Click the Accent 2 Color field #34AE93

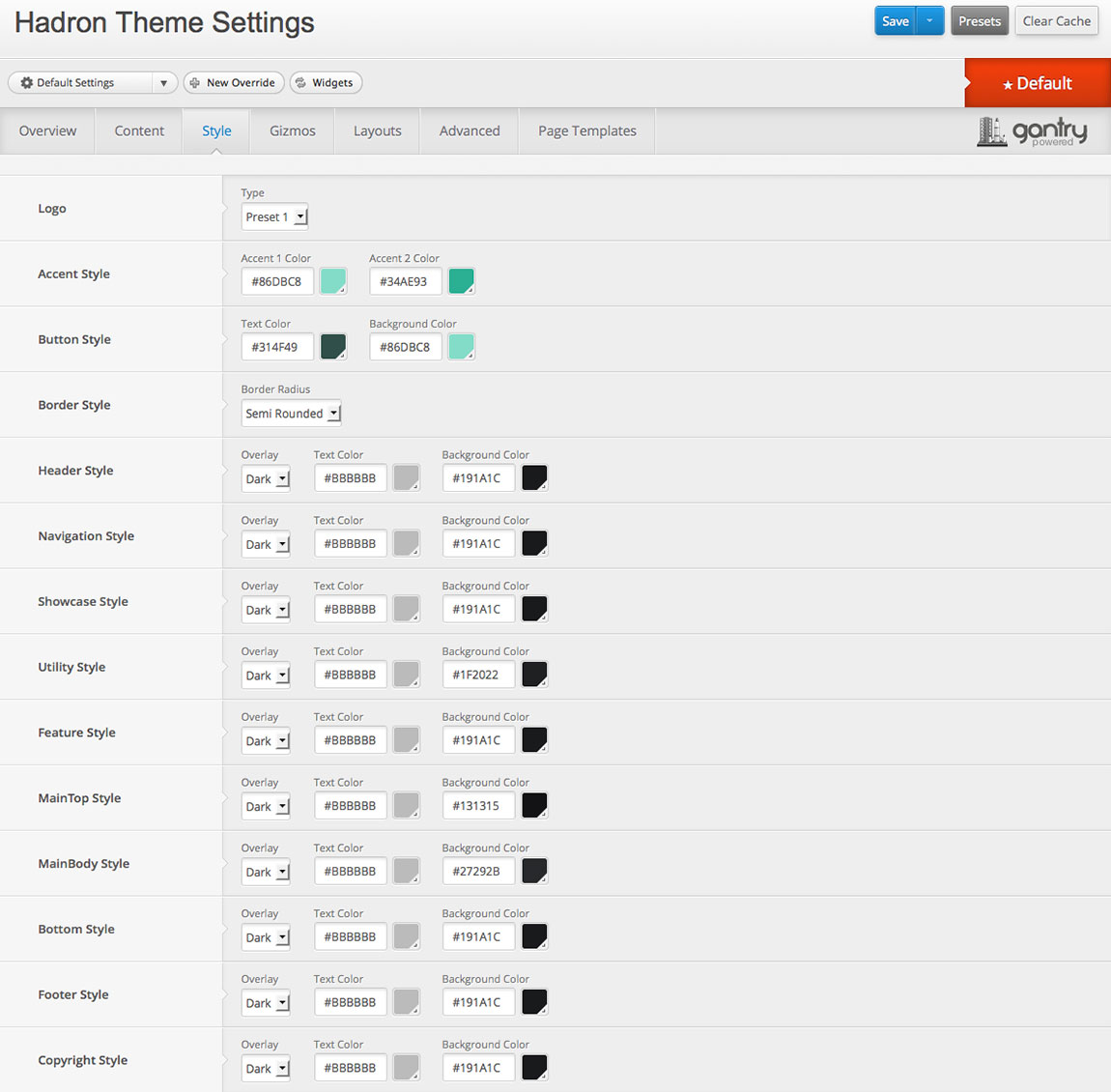406,281
